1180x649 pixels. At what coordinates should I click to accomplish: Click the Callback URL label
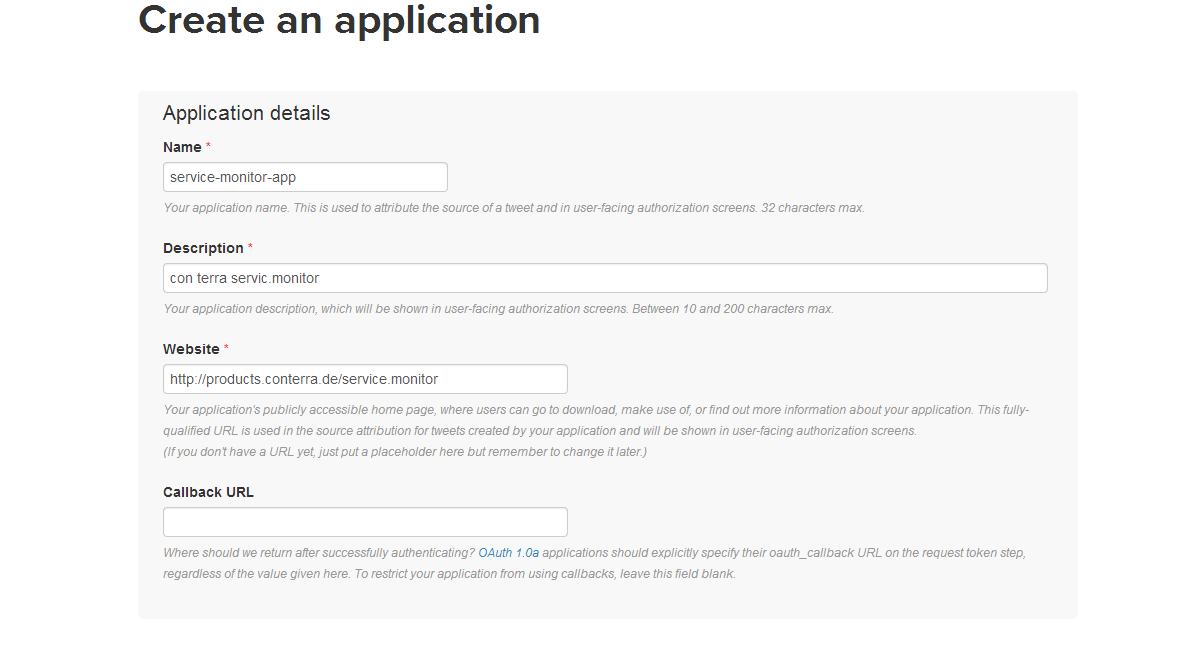click(207, 492)
